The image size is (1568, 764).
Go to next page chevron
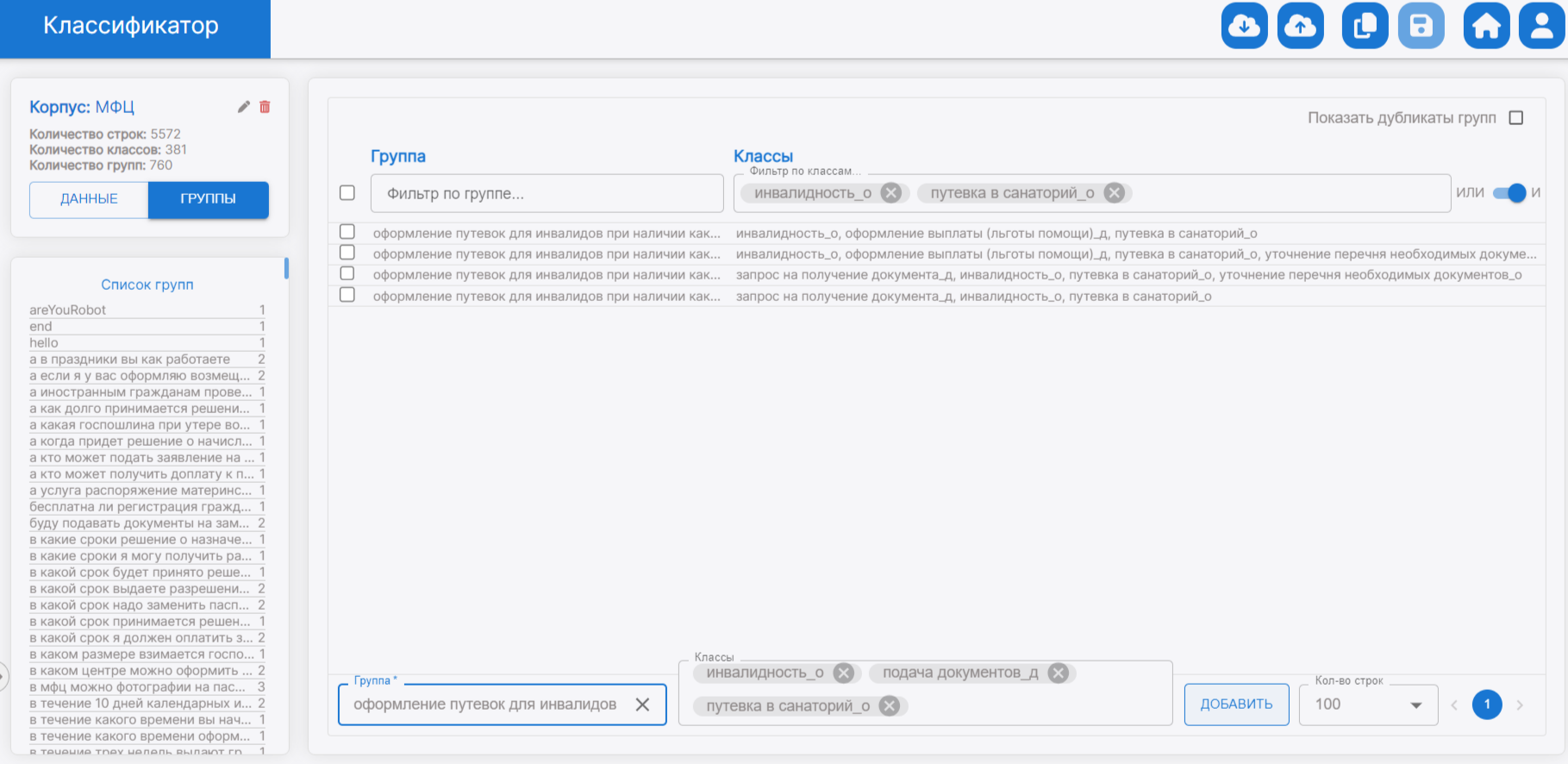click(x=1520, y=705)
